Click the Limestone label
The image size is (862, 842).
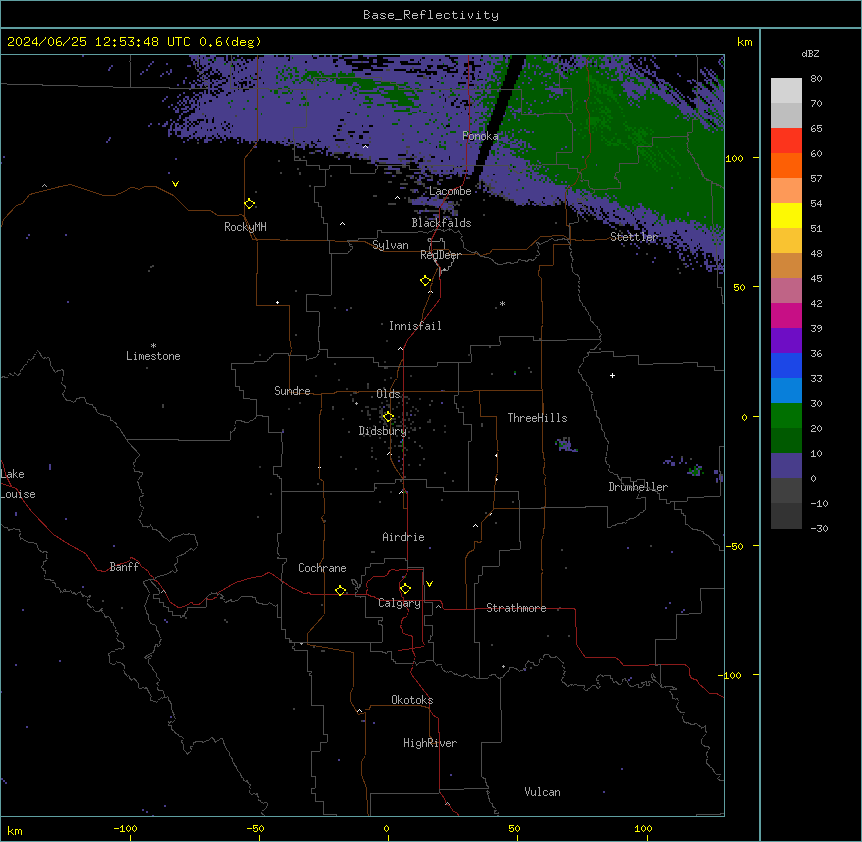pos(153,356)
